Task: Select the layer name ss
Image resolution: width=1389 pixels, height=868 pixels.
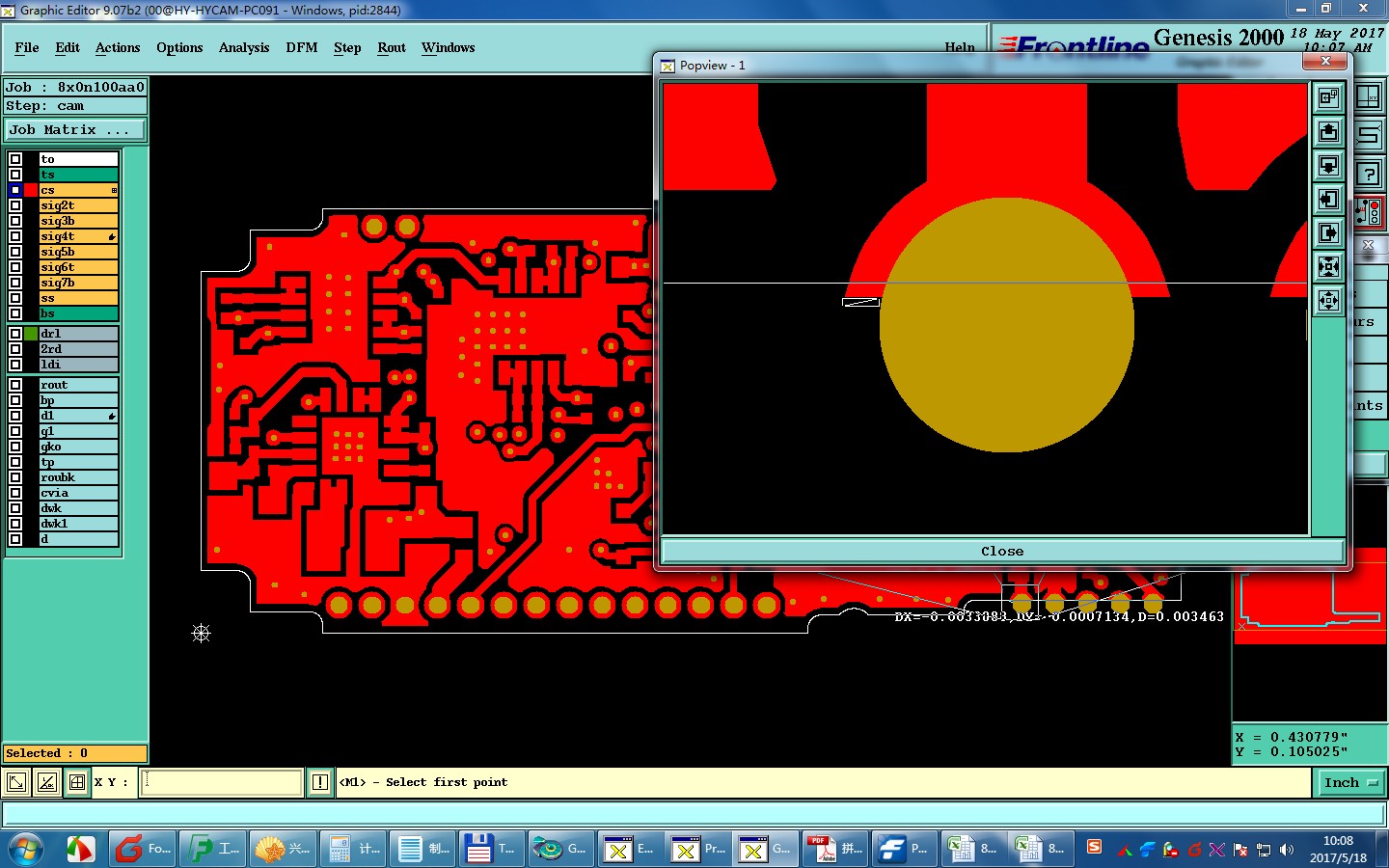Action: pyautogui.click(x=78, y=298)
